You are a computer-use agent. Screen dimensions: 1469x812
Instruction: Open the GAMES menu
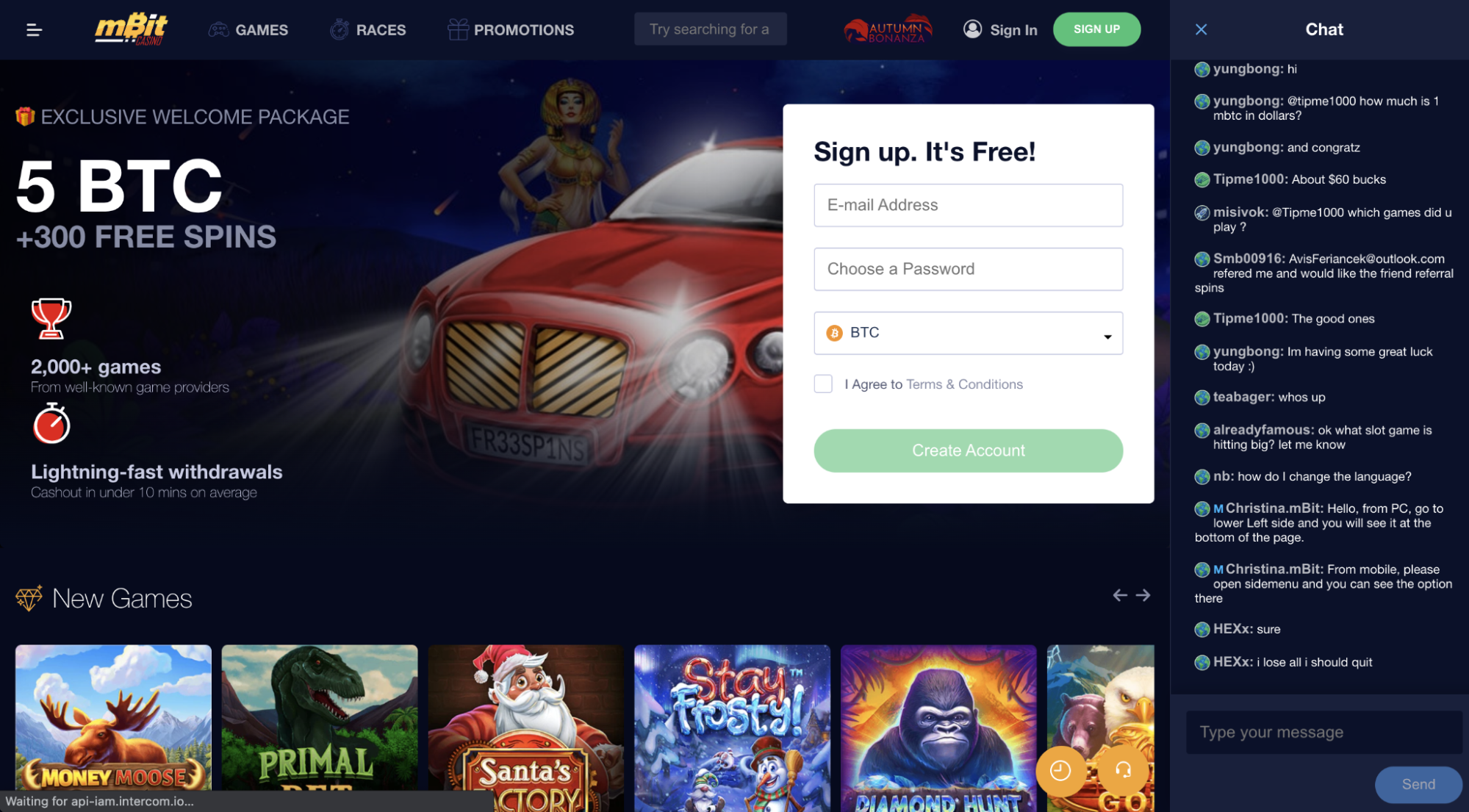tap(248, 29)
